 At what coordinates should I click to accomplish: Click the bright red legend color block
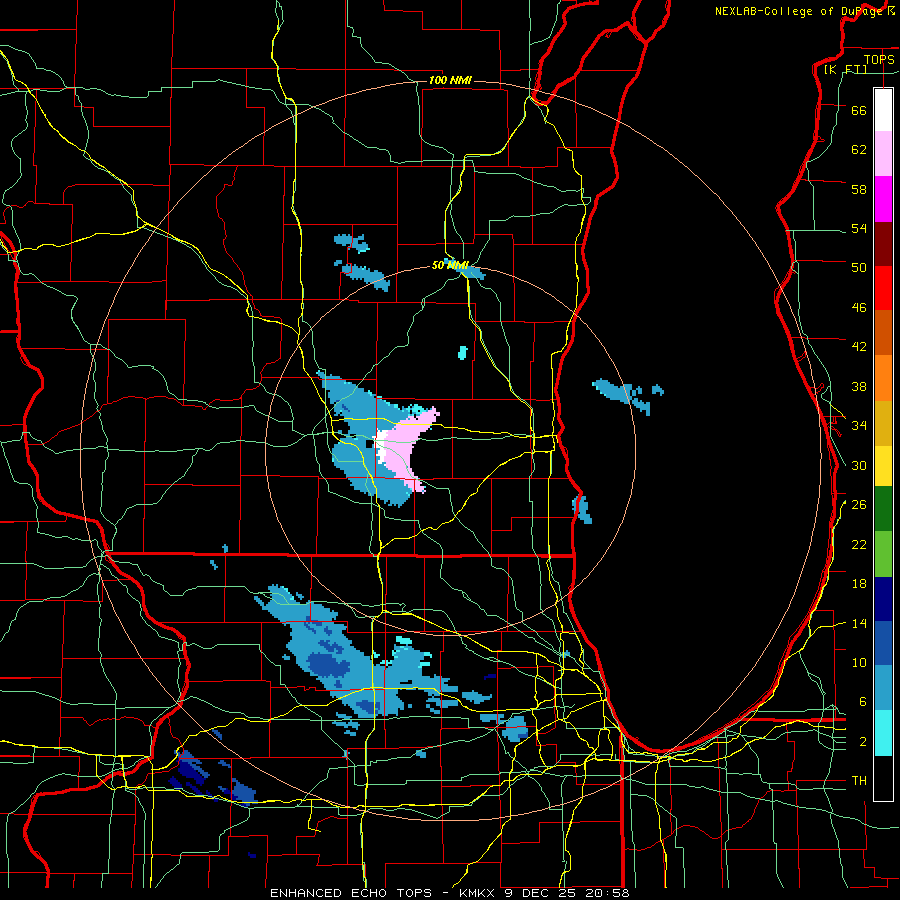[x=883, y=288]
